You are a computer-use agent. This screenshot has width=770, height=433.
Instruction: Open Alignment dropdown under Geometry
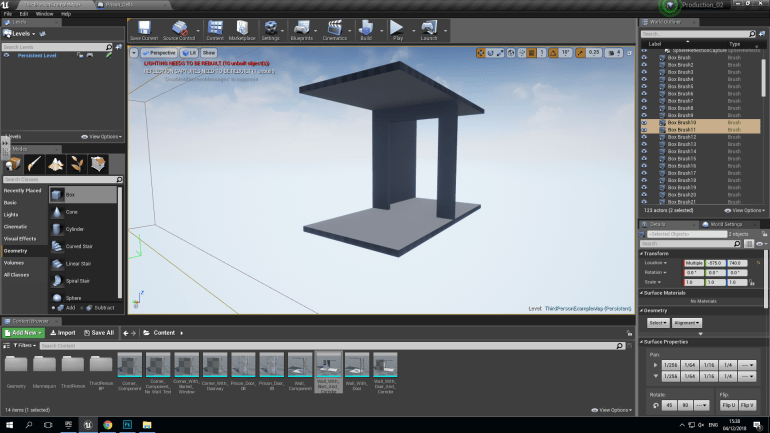(687, 323)
